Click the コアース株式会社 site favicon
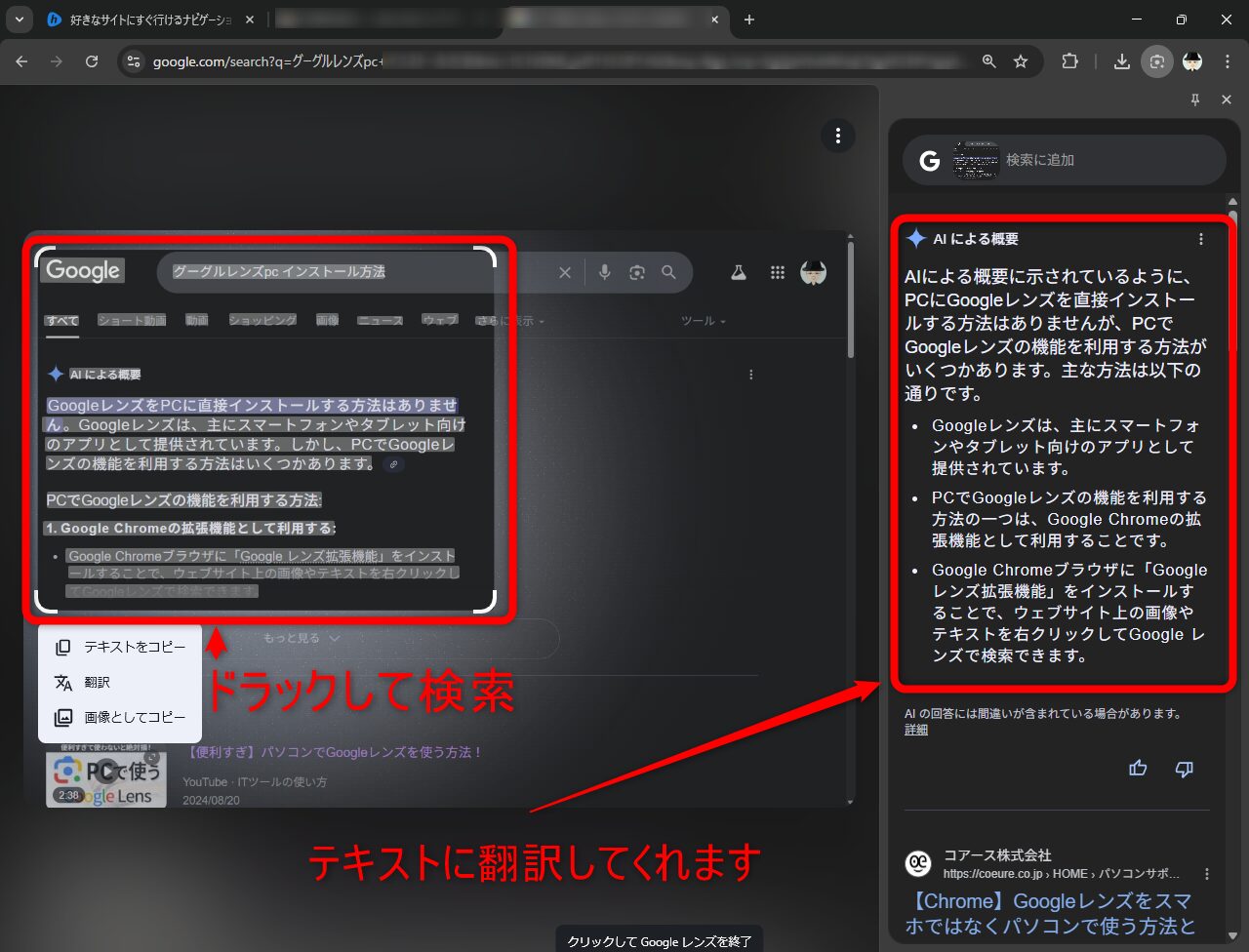 point(918,864)
